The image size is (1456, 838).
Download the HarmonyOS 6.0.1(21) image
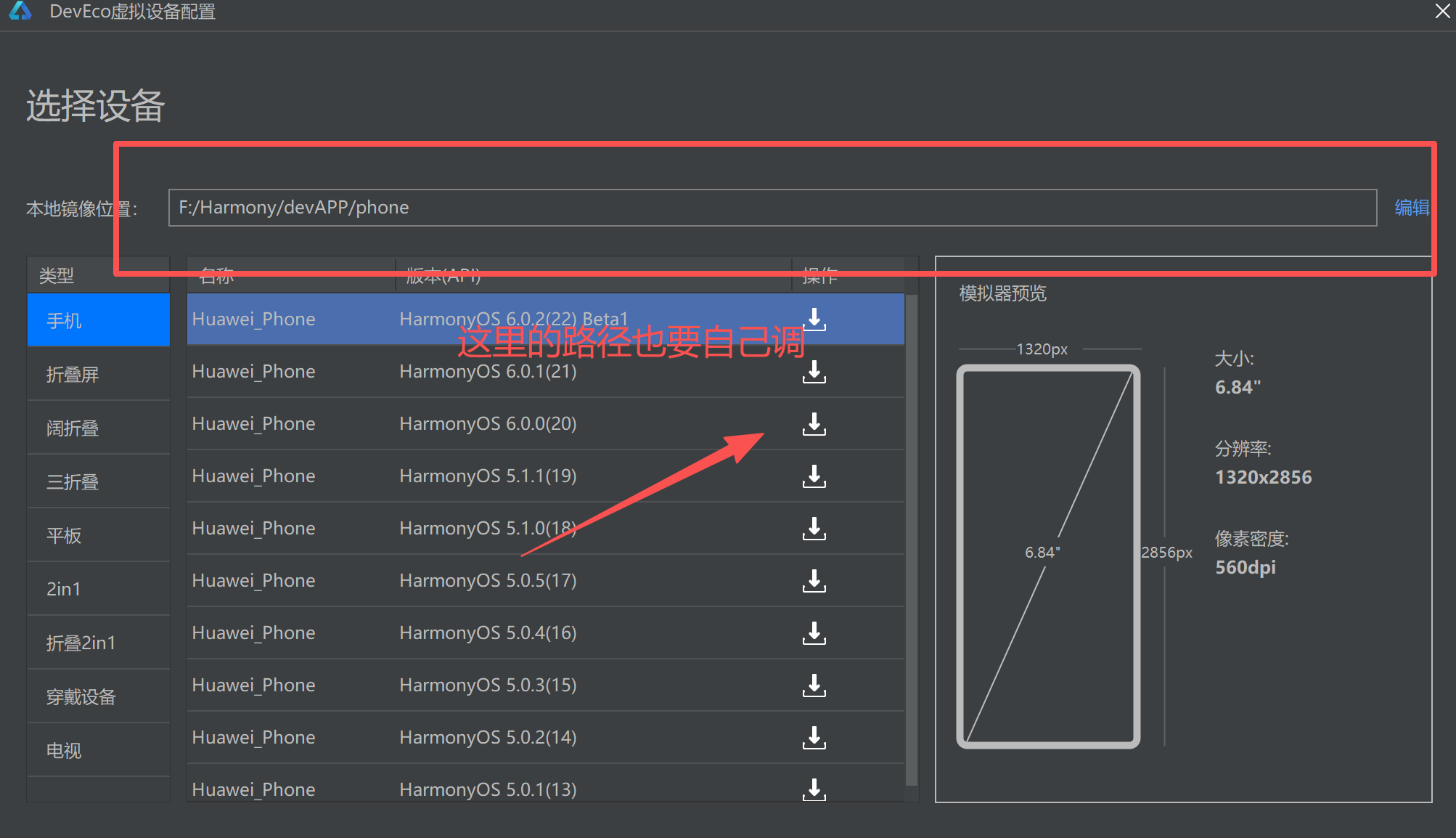pyautogui.click(x=814, y=372)
